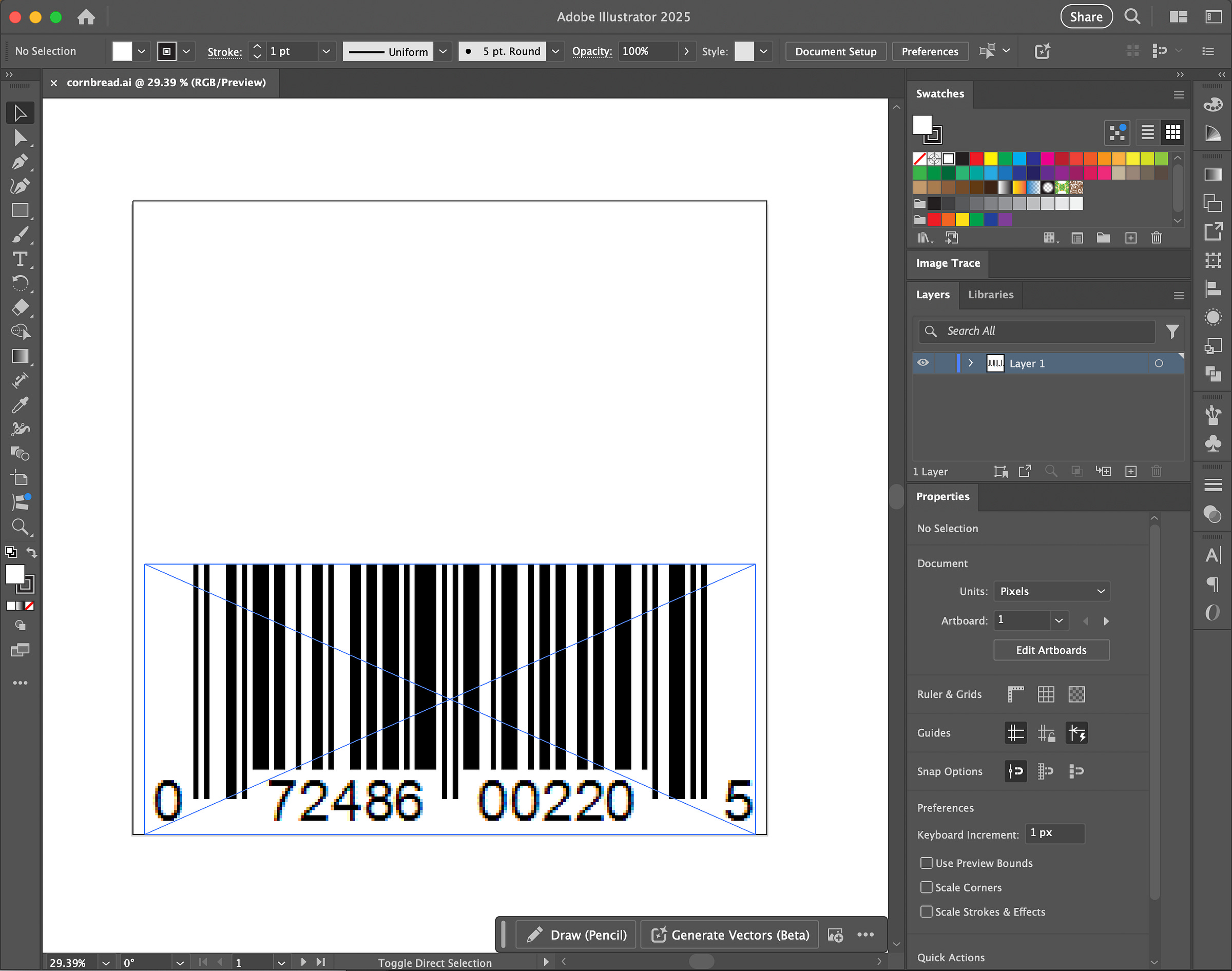Open the Edit Toolbar three dots
This screenshot has width=1232, height=971.
(x=20, y=683)
